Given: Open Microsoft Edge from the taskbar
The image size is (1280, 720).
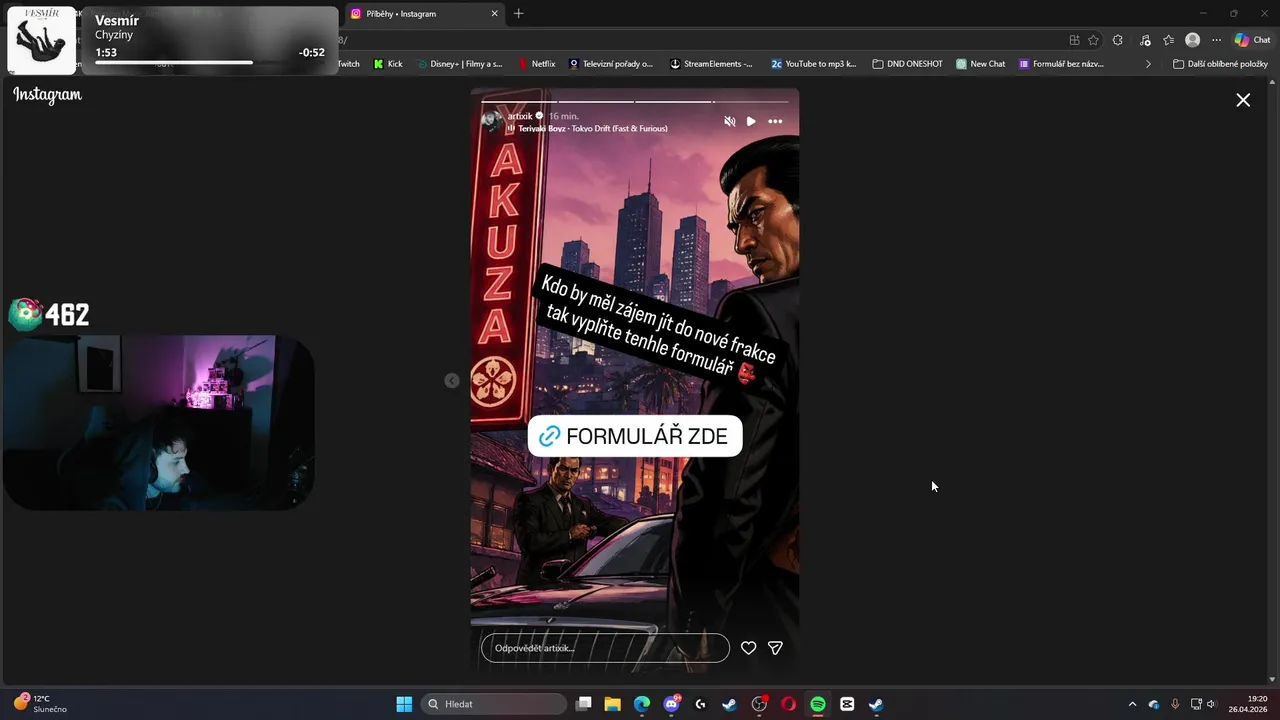Looking at the screenshot, I should [x=642, y=704].
